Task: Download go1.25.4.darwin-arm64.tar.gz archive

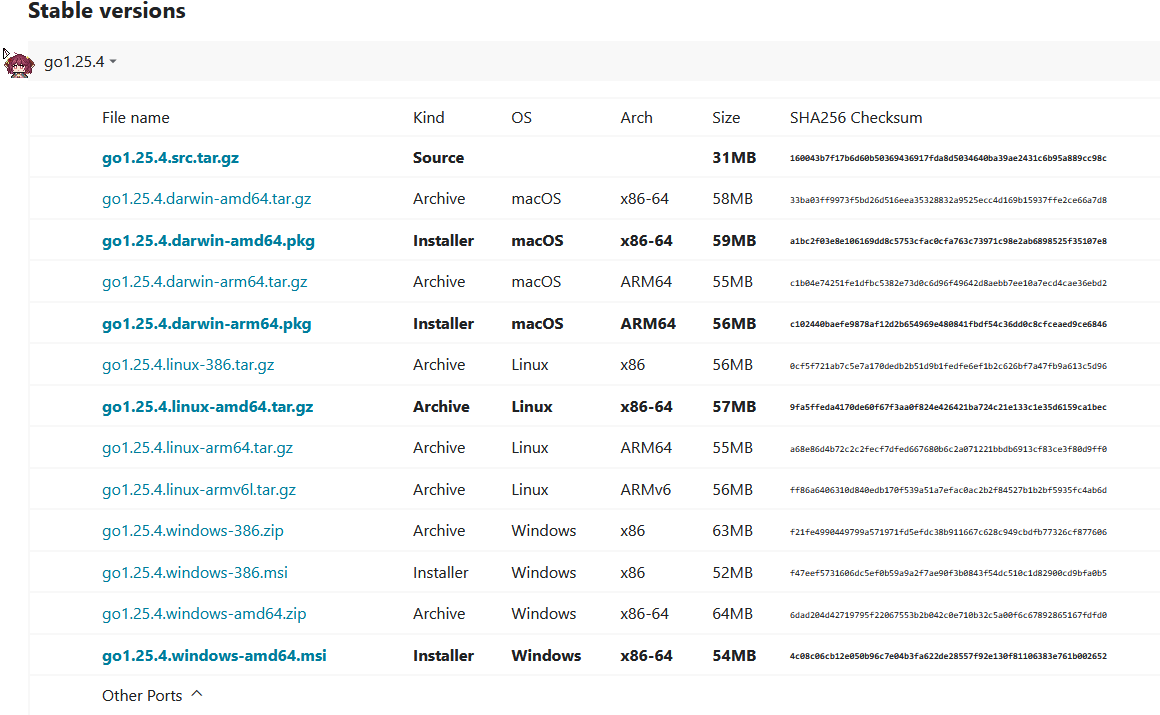Action: [x=204, y=282]
